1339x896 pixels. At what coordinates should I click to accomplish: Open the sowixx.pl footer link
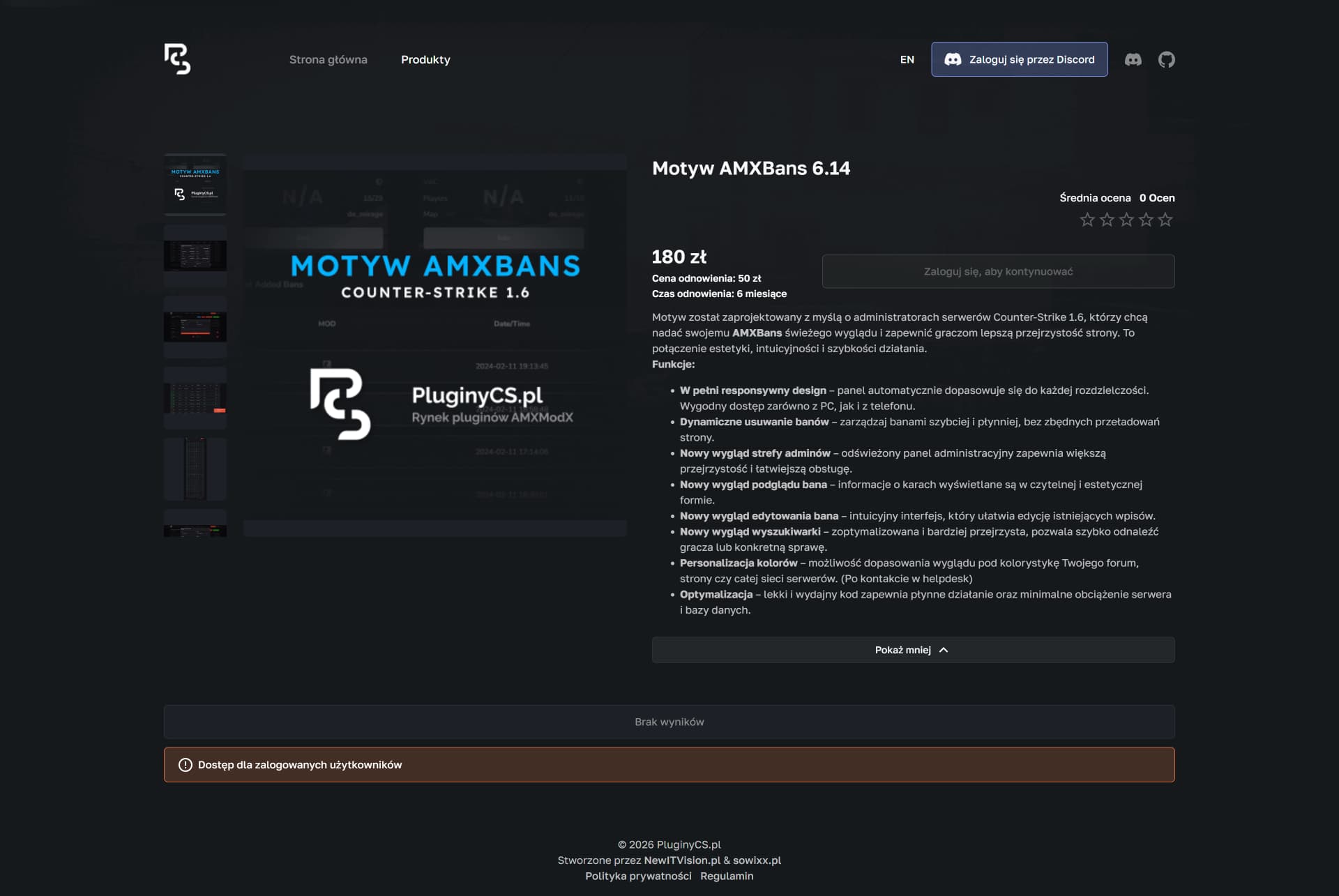(757, 860)
